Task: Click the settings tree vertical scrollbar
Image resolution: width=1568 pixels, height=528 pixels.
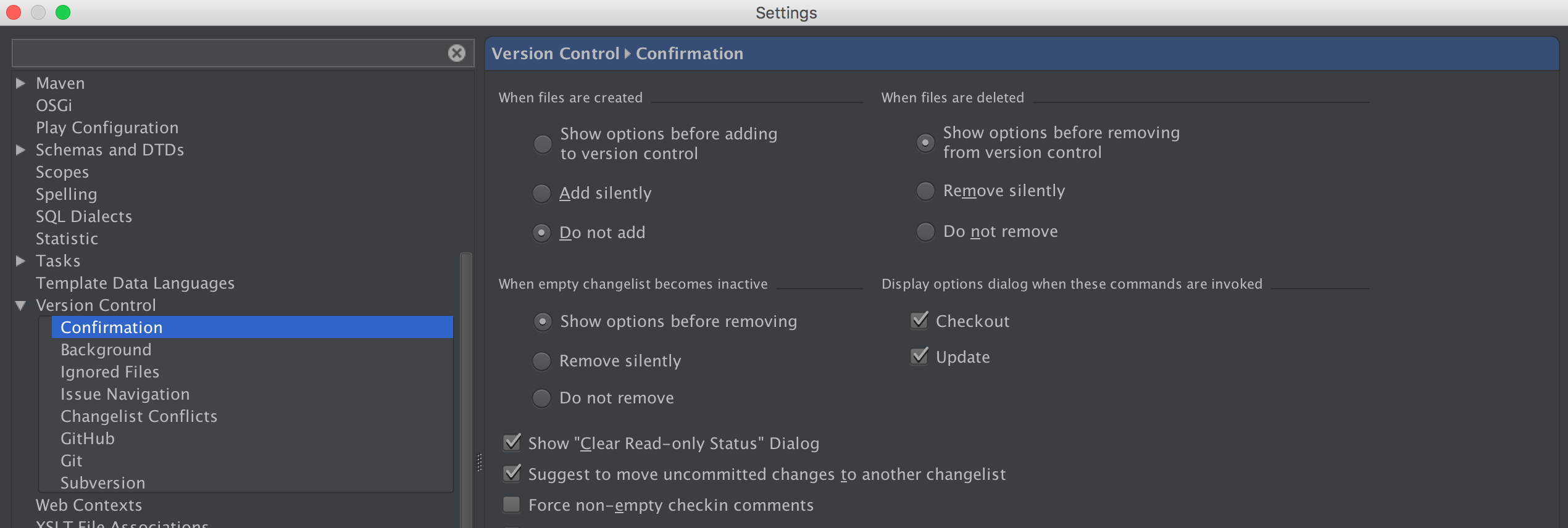Action: (x=467, y=390)
